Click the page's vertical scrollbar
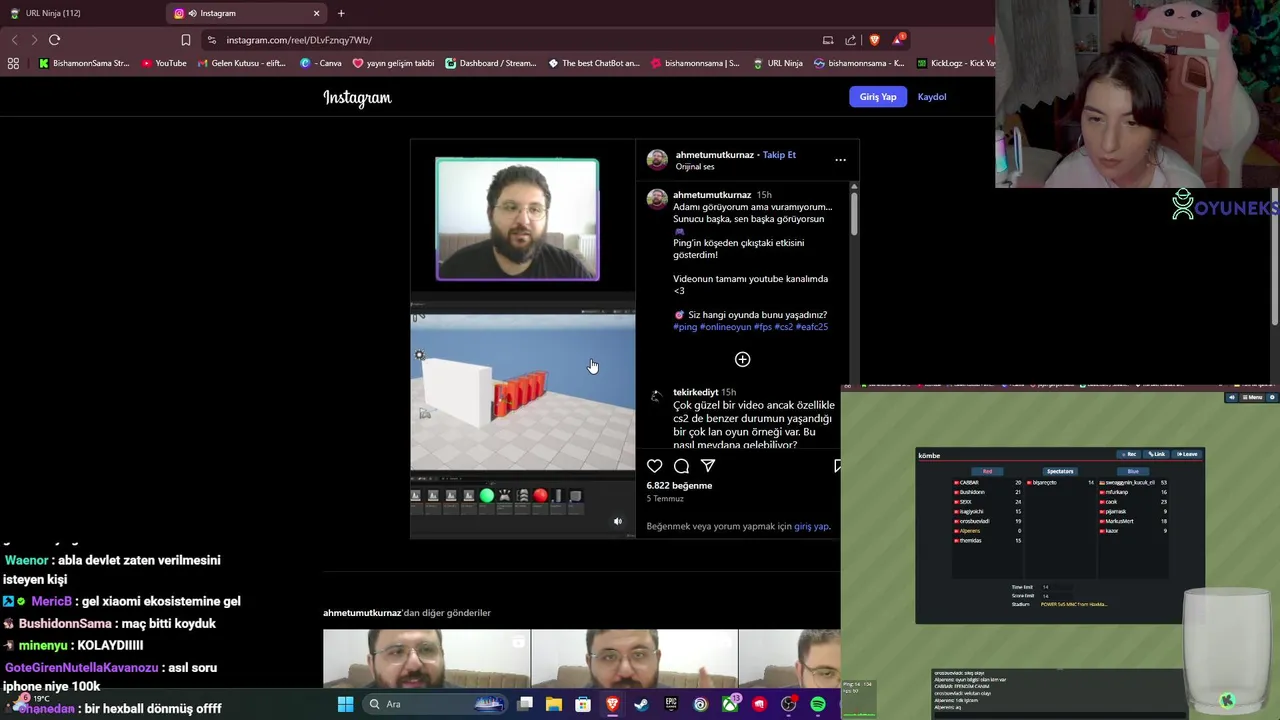The image size is (1280, 720). tap(1275, 255)
